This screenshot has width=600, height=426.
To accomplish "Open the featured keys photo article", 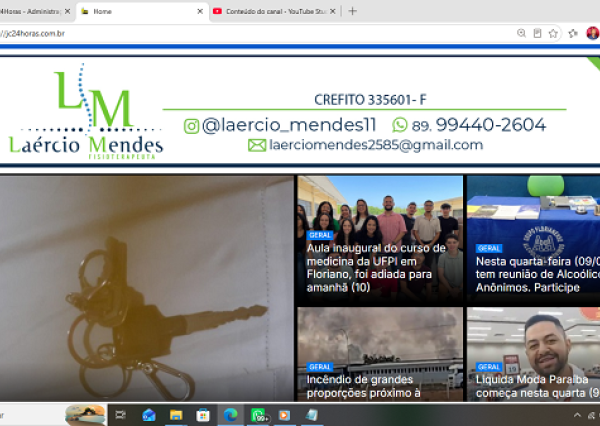I will pyautogui.click(x=147, y=288).
